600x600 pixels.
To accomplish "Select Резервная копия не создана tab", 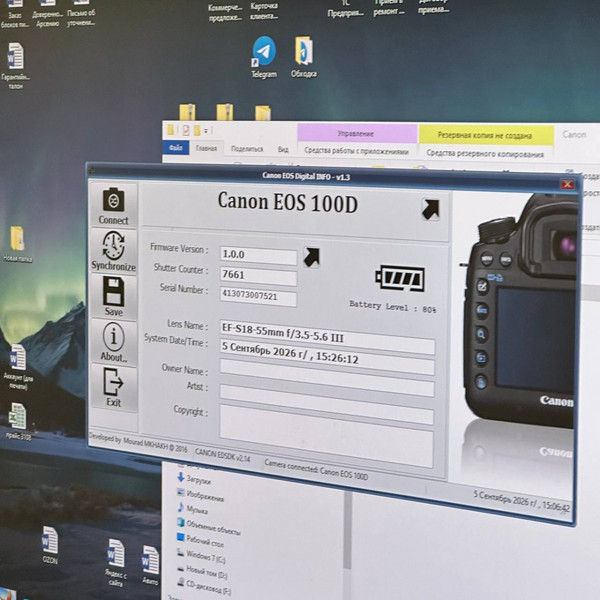I will [x=485, y=135].
